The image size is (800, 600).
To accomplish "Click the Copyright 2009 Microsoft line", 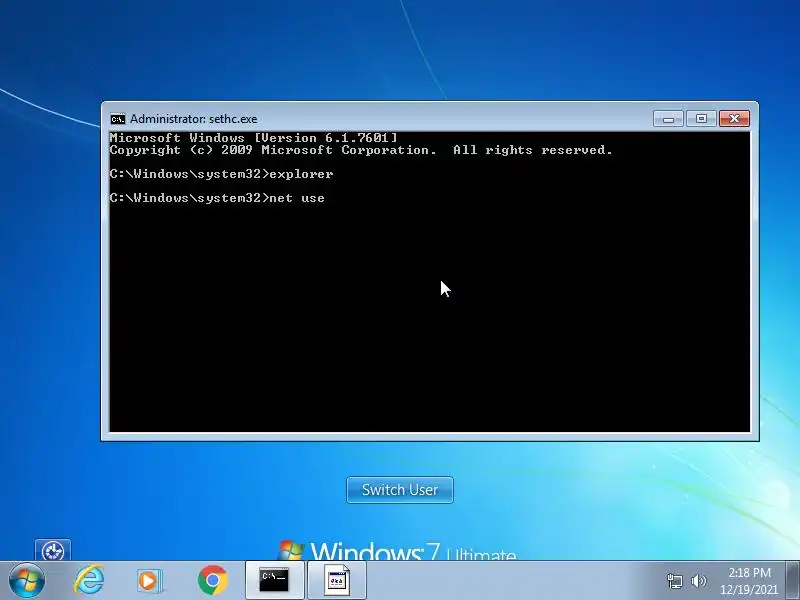I will (x=361, y=150).
